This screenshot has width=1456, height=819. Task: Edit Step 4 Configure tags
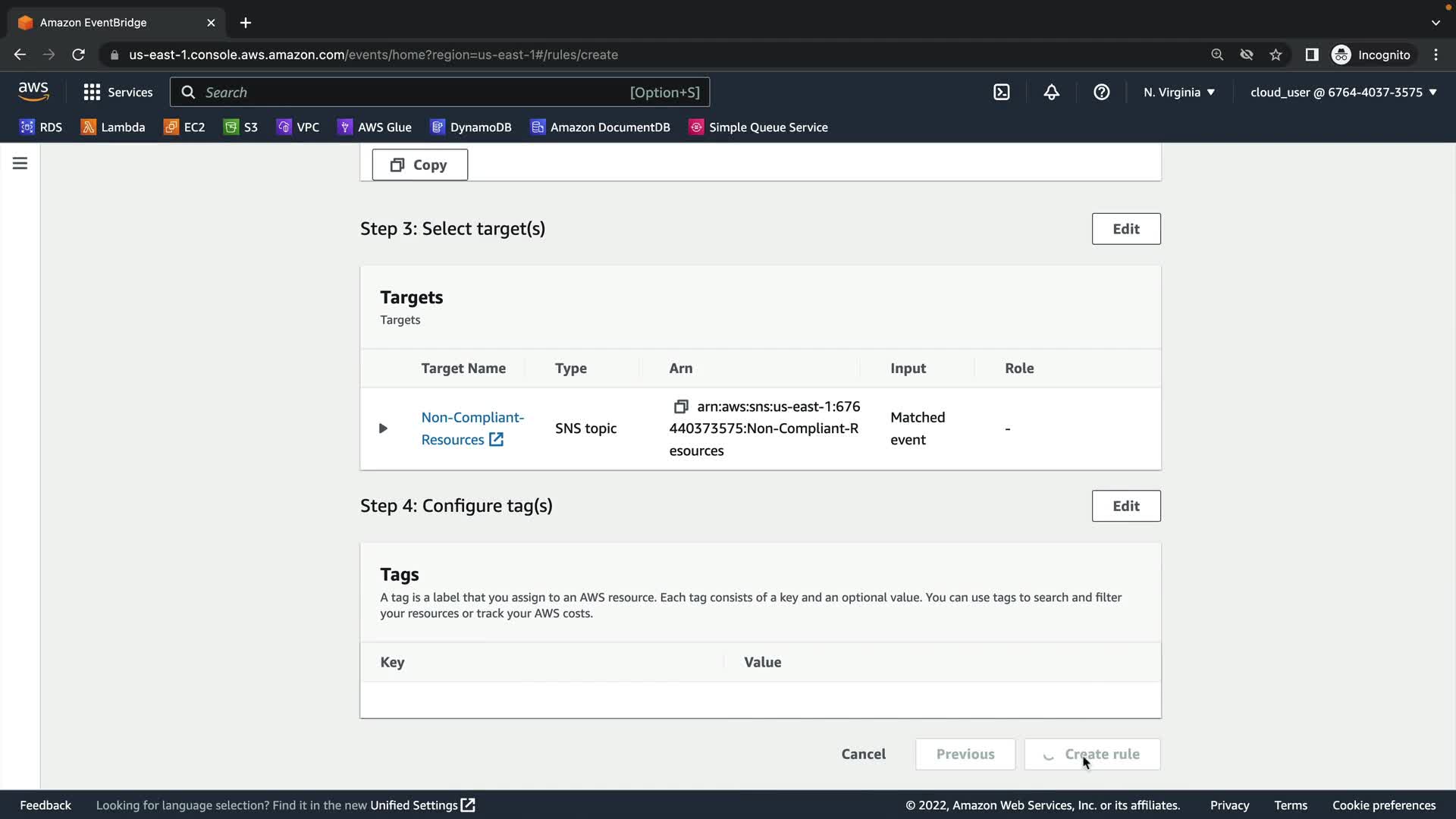pos(1125,506)
